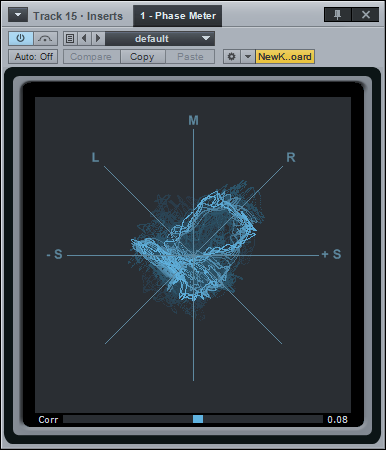Click the sidechain bypass curve icon
This screenshot has width=386, height=450.
click(45, 38)
